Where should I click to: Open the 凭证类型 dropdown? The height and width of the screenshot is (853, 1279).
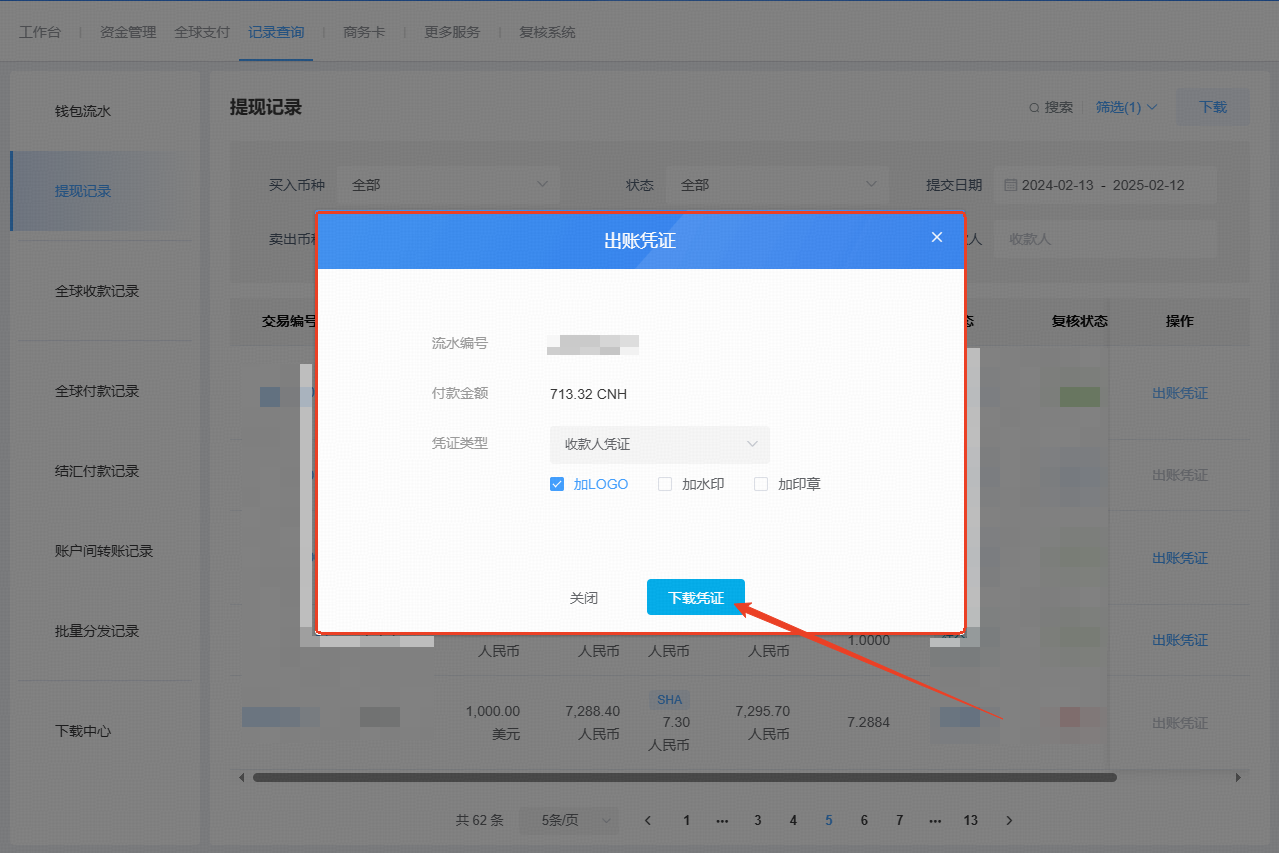coord(659,444)
